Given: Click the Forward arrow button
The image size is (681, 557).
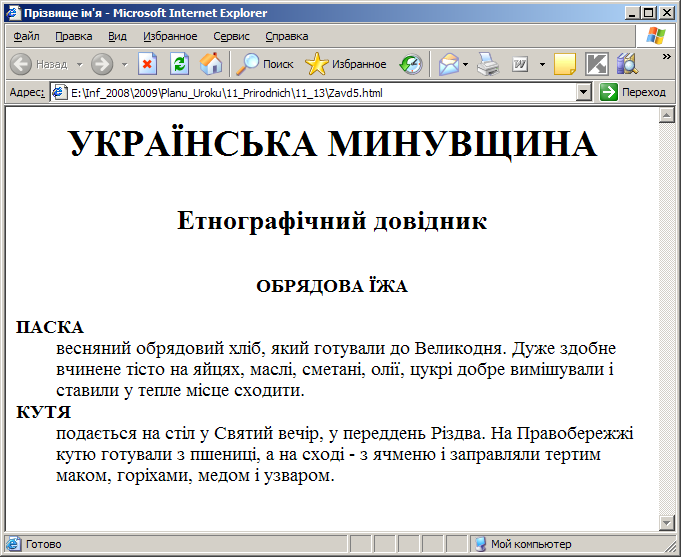Looking at the screenshot, I should click(102, 64).
